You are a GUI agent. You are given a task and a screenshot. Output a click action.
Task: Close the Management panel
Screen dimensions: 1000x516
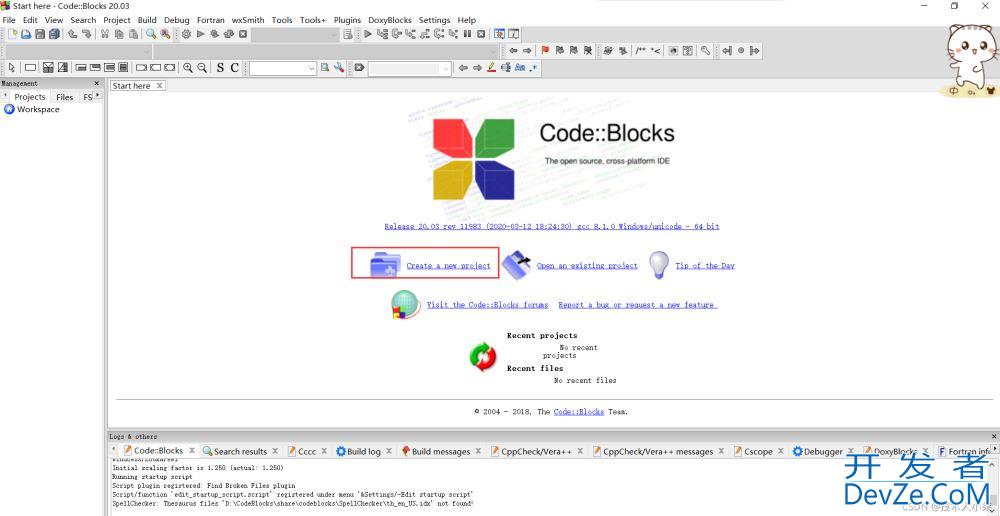click(97, 83)
